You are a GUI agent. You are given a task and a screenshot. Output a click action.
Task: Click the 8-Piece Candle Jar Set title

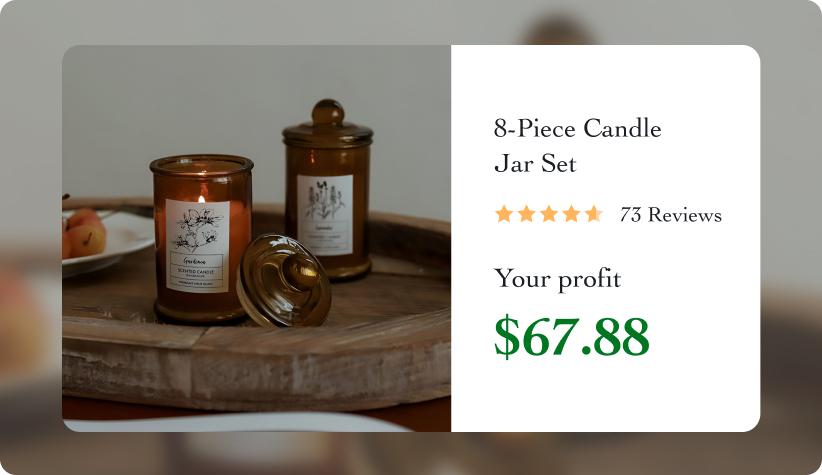577,146
